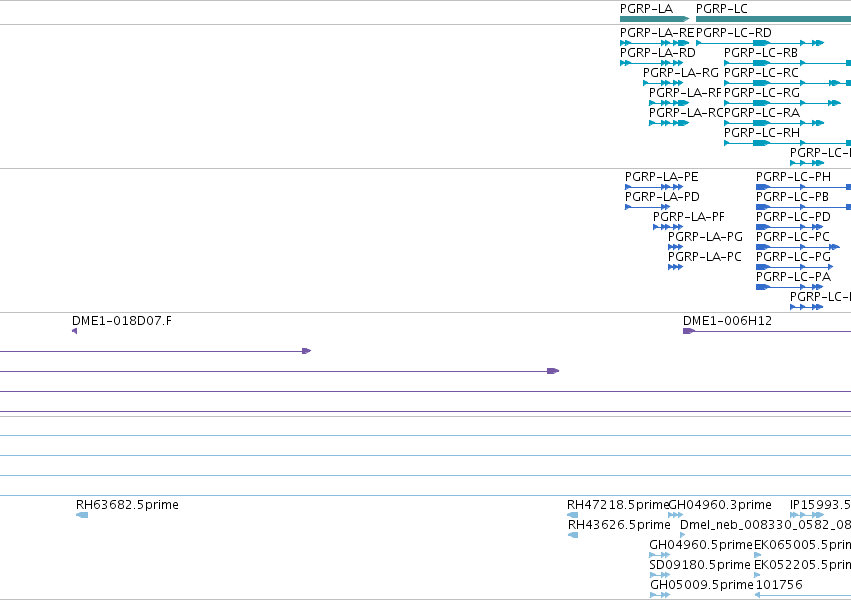This screenshot has width=851, height=600.
Task: Click PGRP-LA-PC protein label
Action: click(x=704, y=257)
